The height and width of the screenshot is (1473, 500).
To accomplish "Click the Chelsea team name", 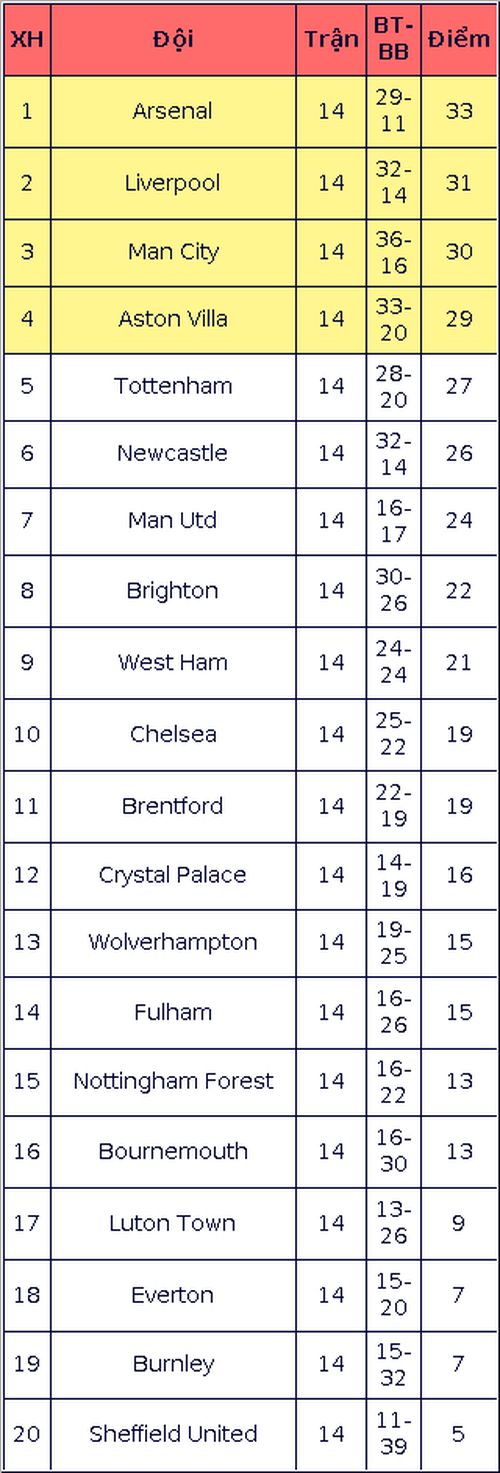I will 172,734.
